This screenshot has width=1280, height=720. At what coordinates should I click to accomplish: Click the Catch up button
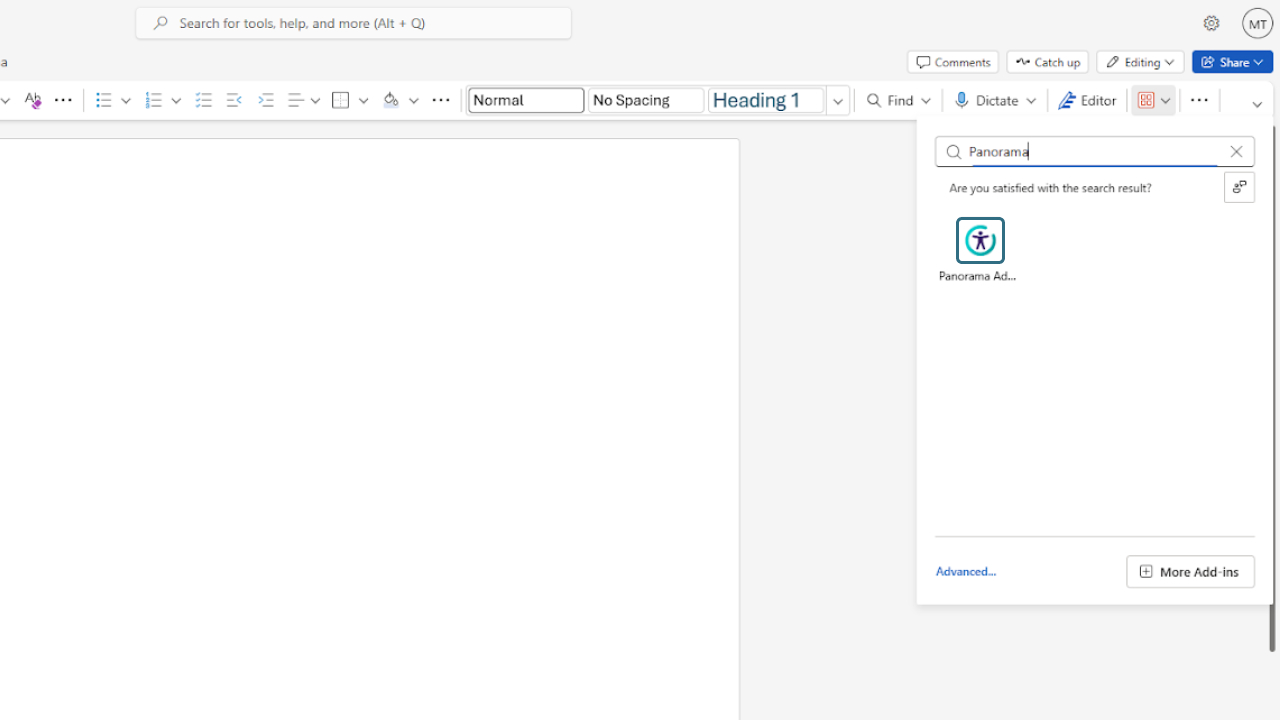[1048, 62]
